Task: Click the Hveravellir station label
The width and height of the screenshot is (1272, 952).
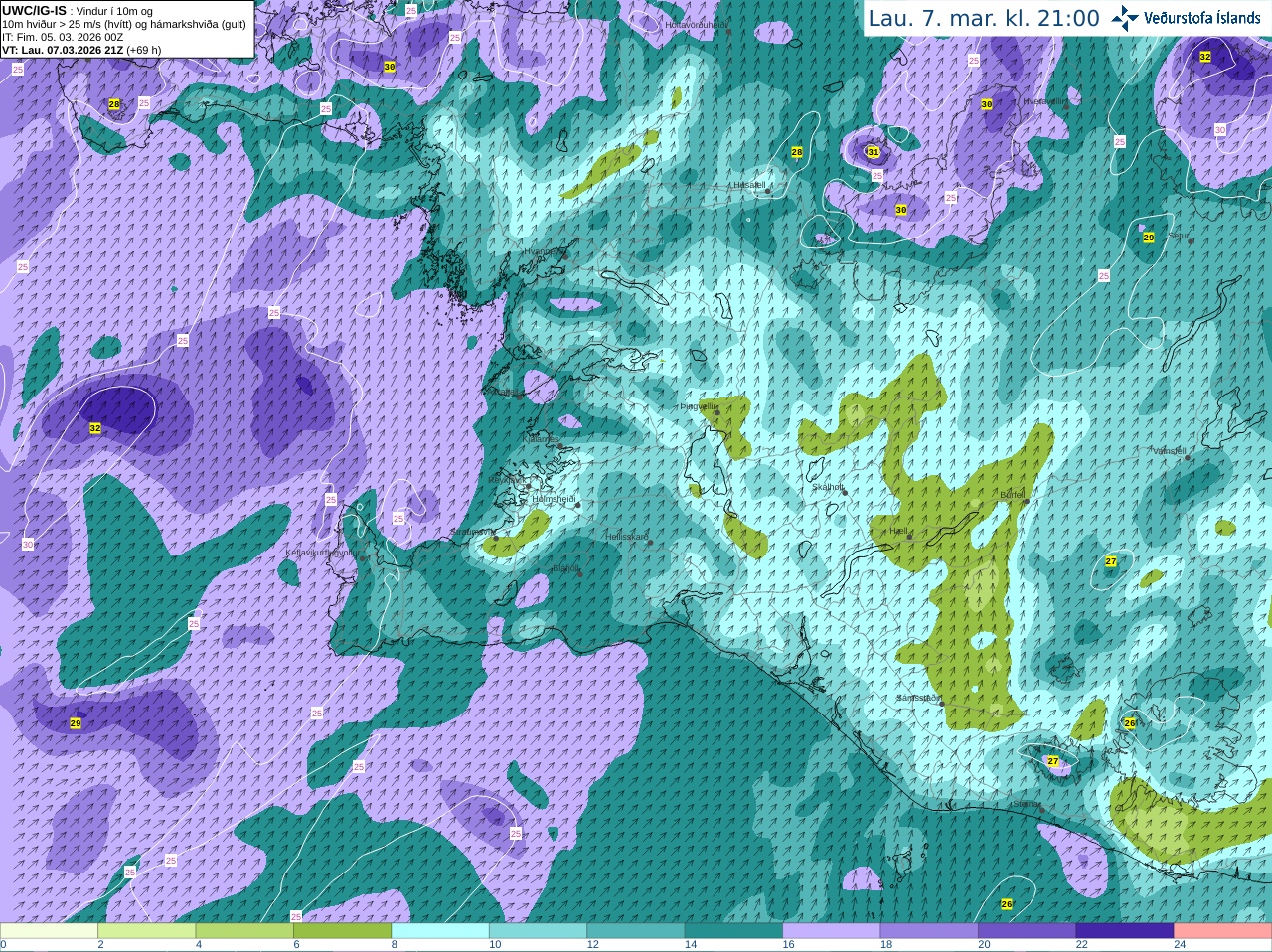Action: (1043, 101)
